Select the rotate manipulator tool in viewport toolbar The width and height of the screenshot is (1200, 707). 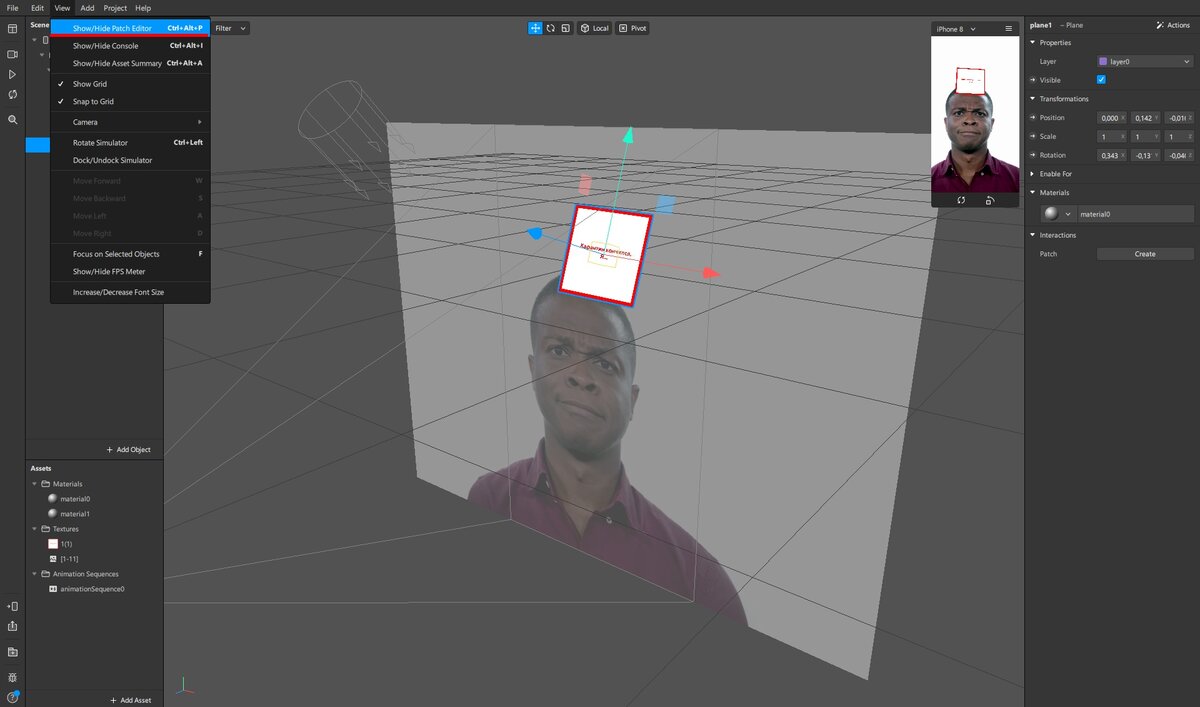tap(550, 28)
